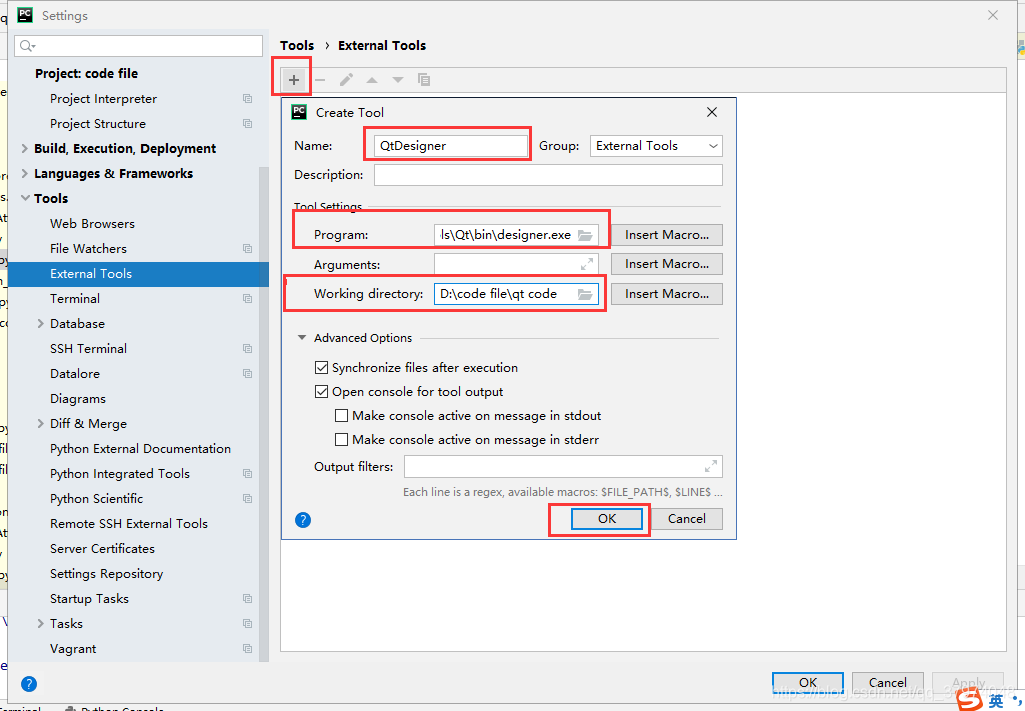Click project-level icon beside Python Integrated Tools
The width and height of the screenshot is (1025, 711).
click(x=247, y=474)
